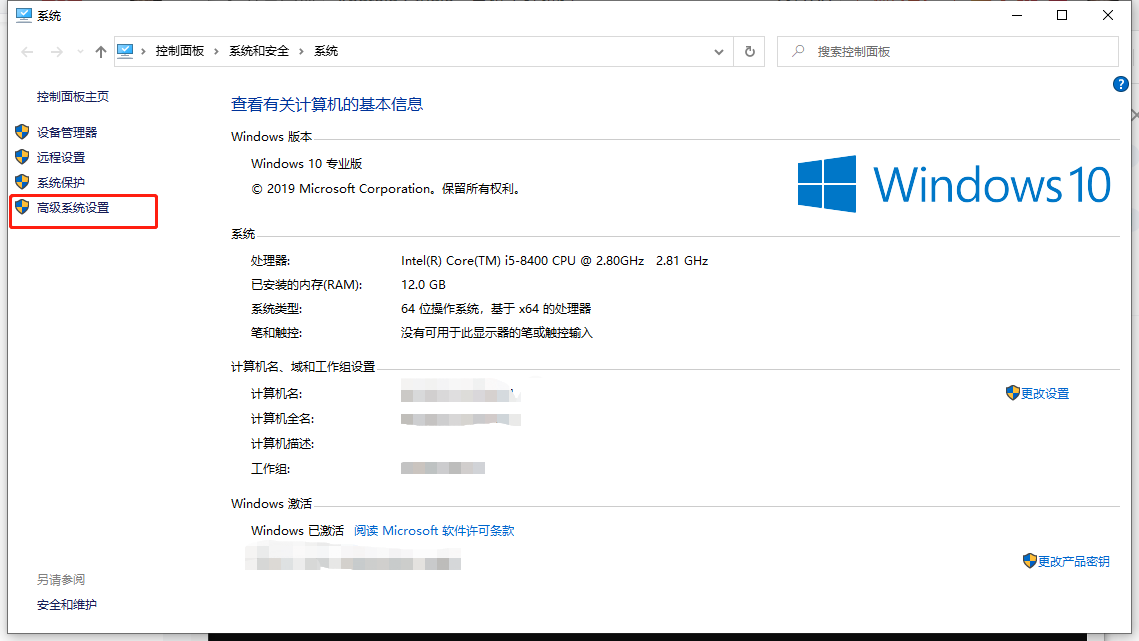Minimize the 系统 window

(1017, 15)
